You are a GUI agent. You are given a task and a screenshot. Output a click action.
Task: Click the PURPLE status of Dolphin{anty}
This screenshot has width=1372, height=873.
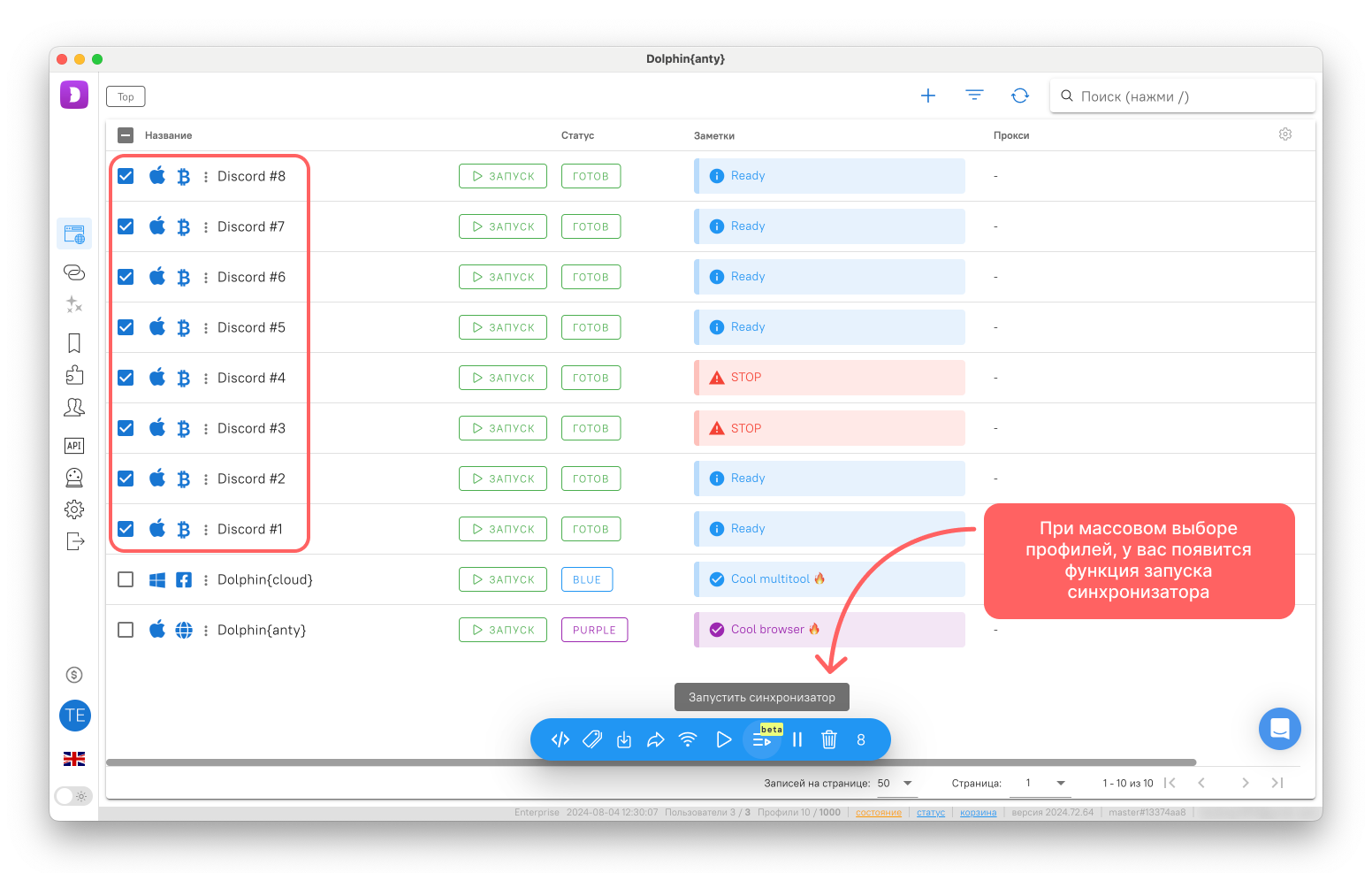click(594, 630)
